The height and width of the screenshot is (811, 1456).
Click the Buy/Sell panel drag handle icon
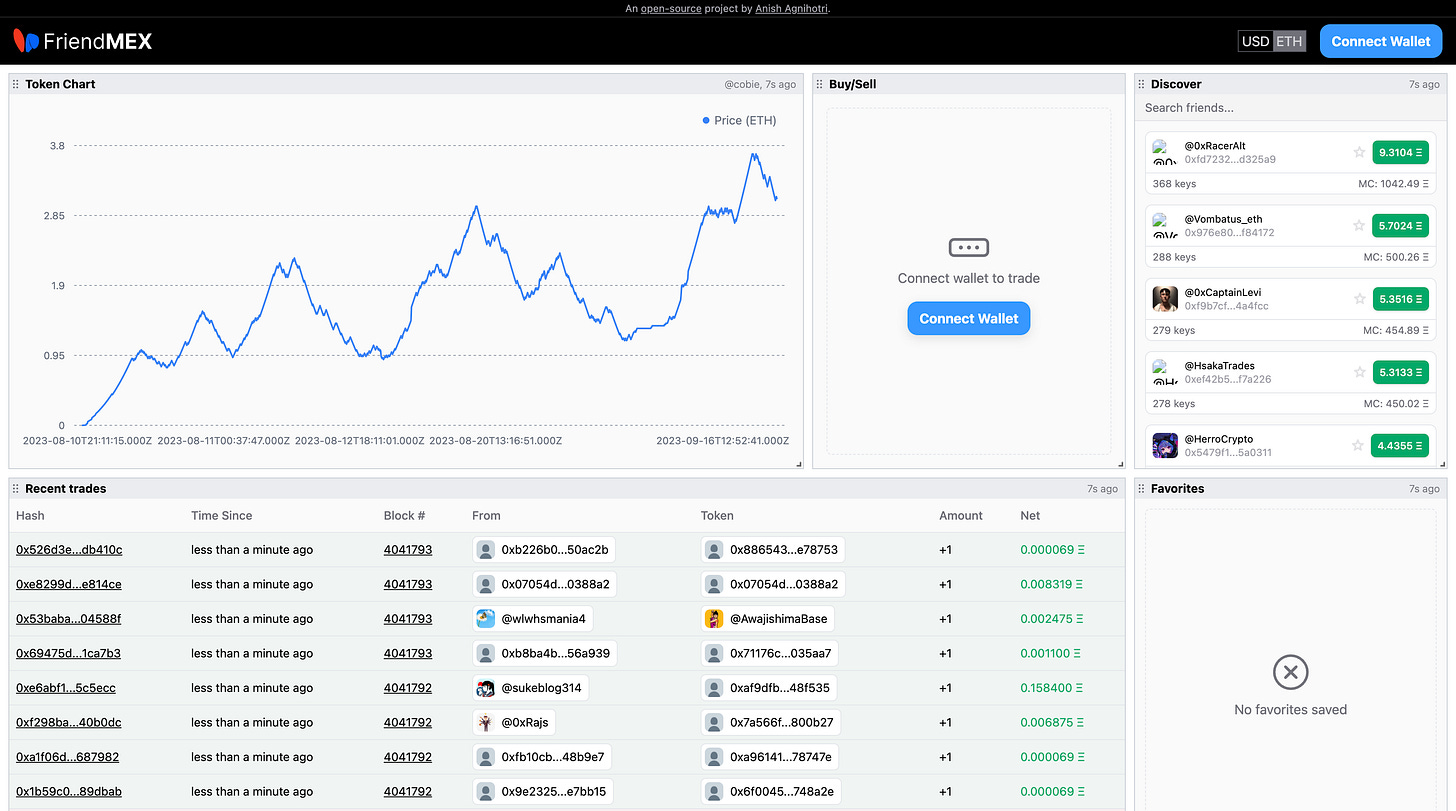pyautogui.click(x=820, y=84)
